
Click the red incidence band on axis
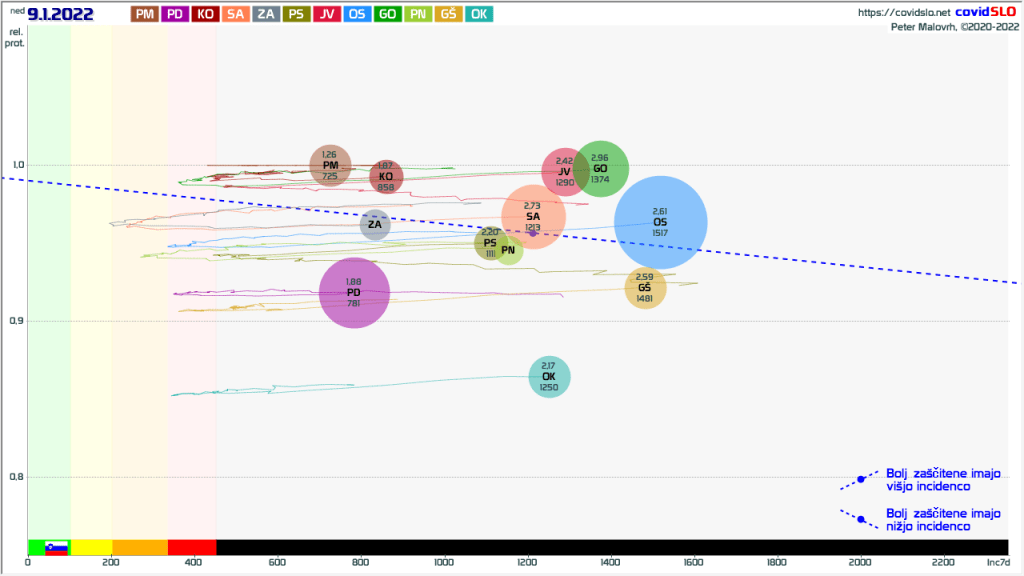[191, 547]
